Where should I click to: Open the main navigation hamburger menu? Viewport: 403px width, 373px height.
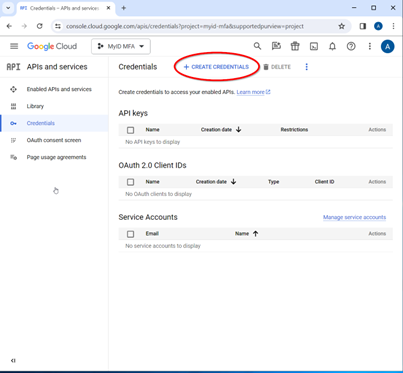(14, 46)
